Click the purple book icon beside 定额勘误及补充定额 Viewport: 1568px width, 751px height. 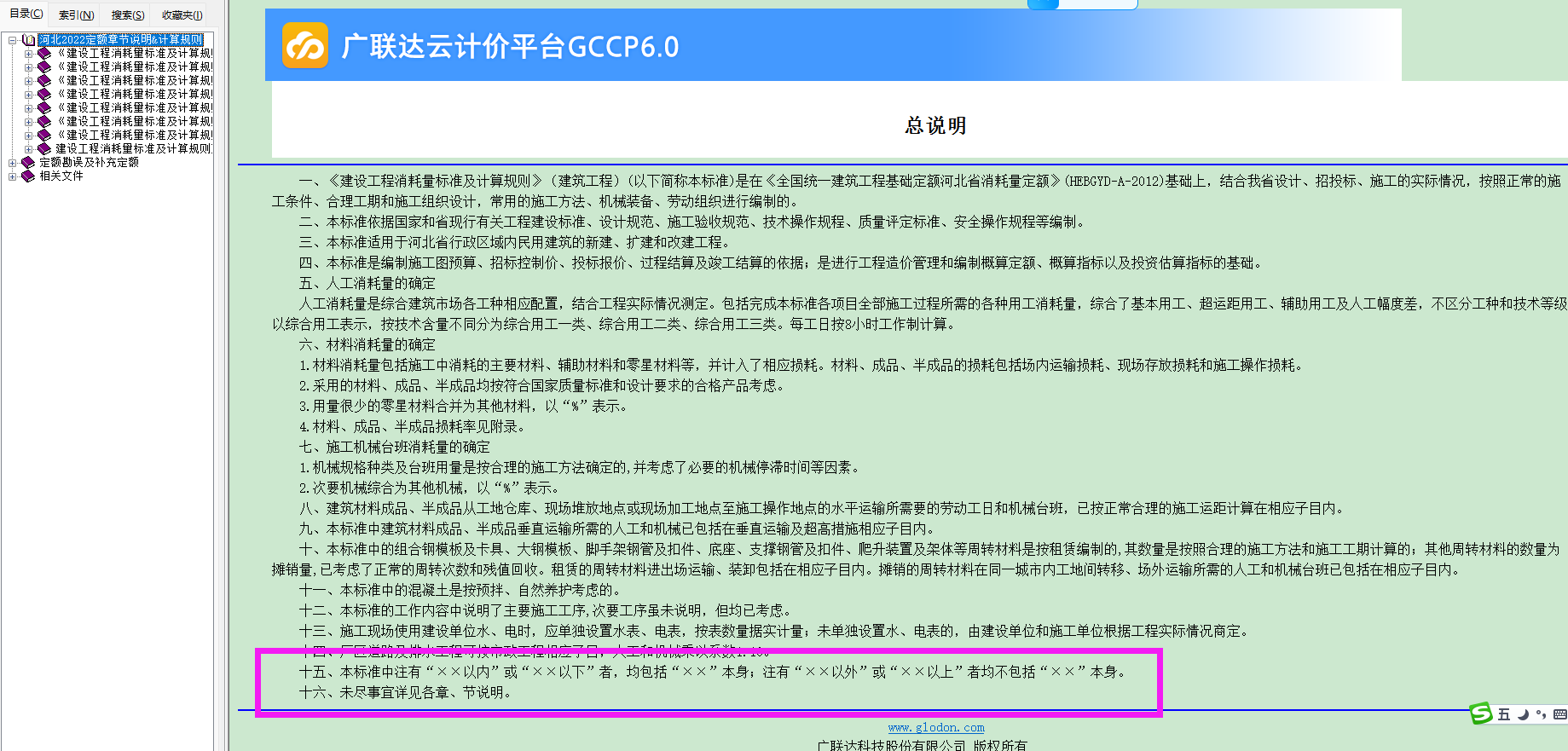[x=28, y=163]
